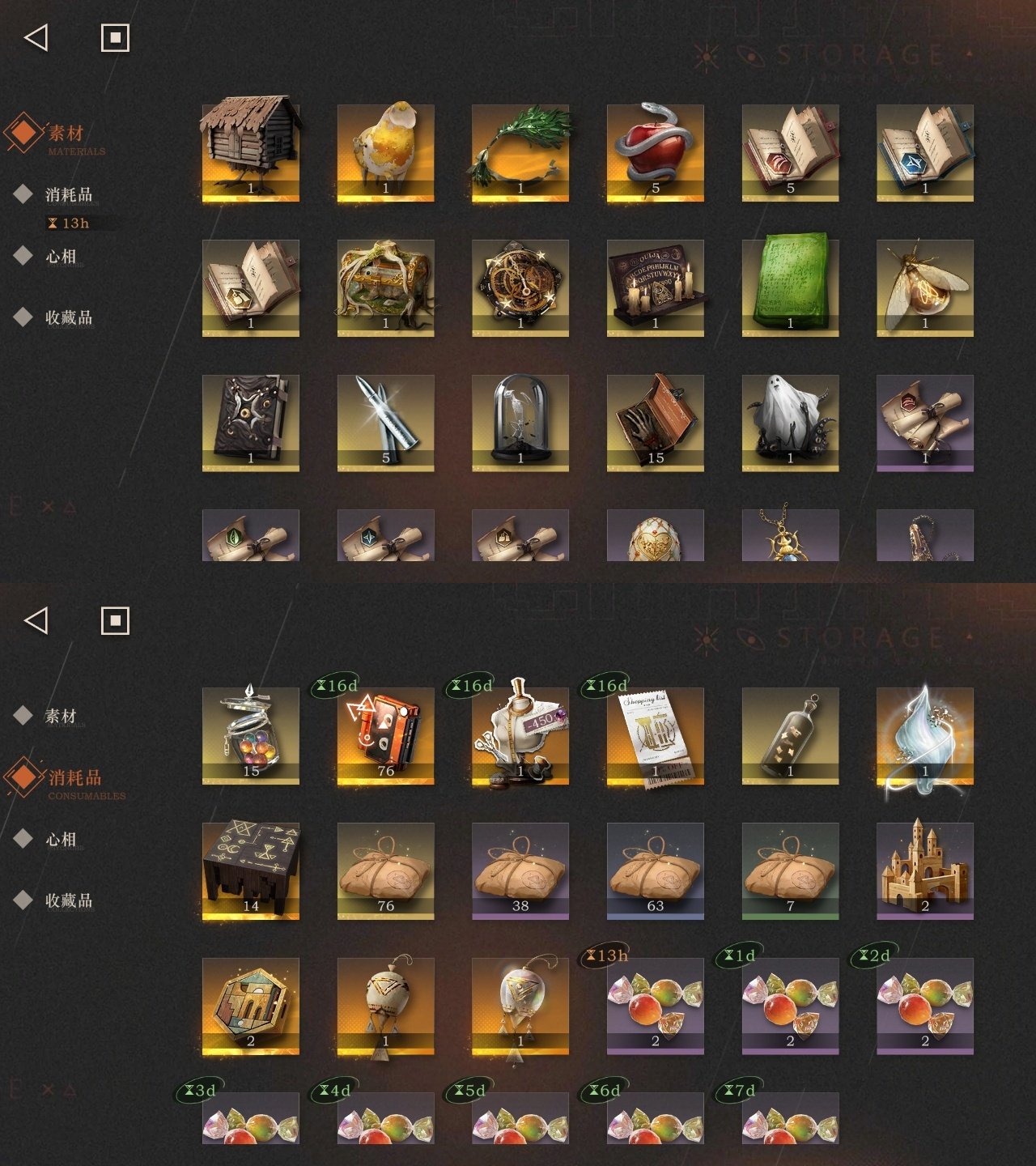The image size is (1036, 1166).
Task: Choose the bell jar display item
Action: pyautogui.click(x=520, y=423)
